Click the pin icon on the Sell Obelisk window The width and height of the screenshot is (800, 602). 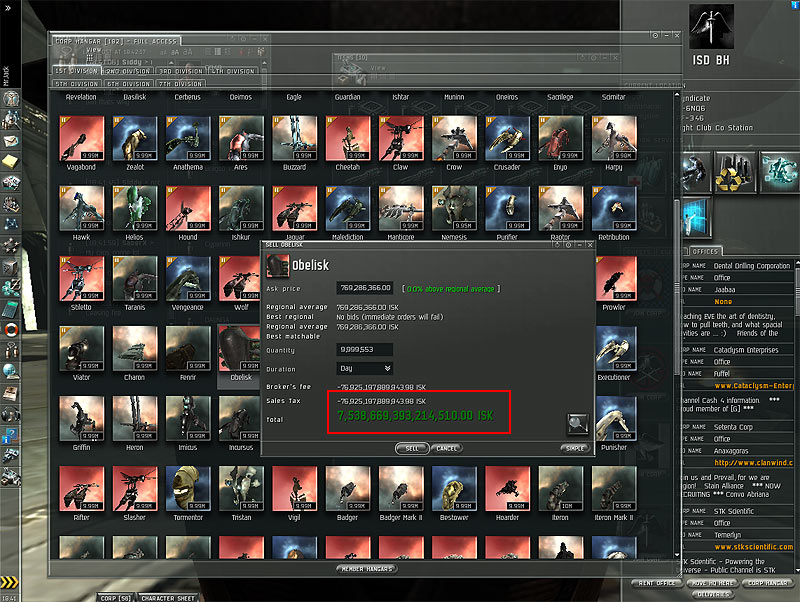(x=568, y=245)
